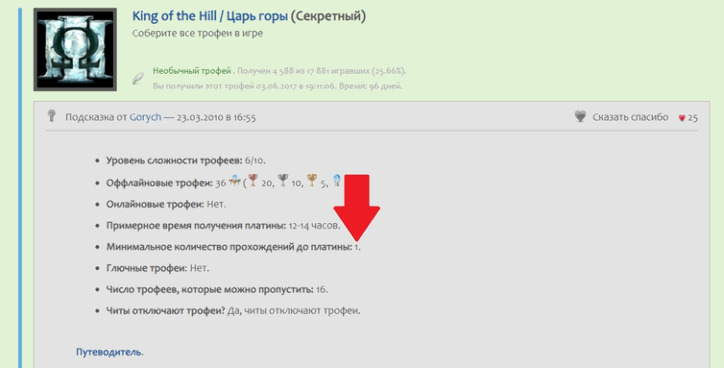Screen dimensions: 724x368
Task: Open Gorych author profile link
Action: [145, 117]
